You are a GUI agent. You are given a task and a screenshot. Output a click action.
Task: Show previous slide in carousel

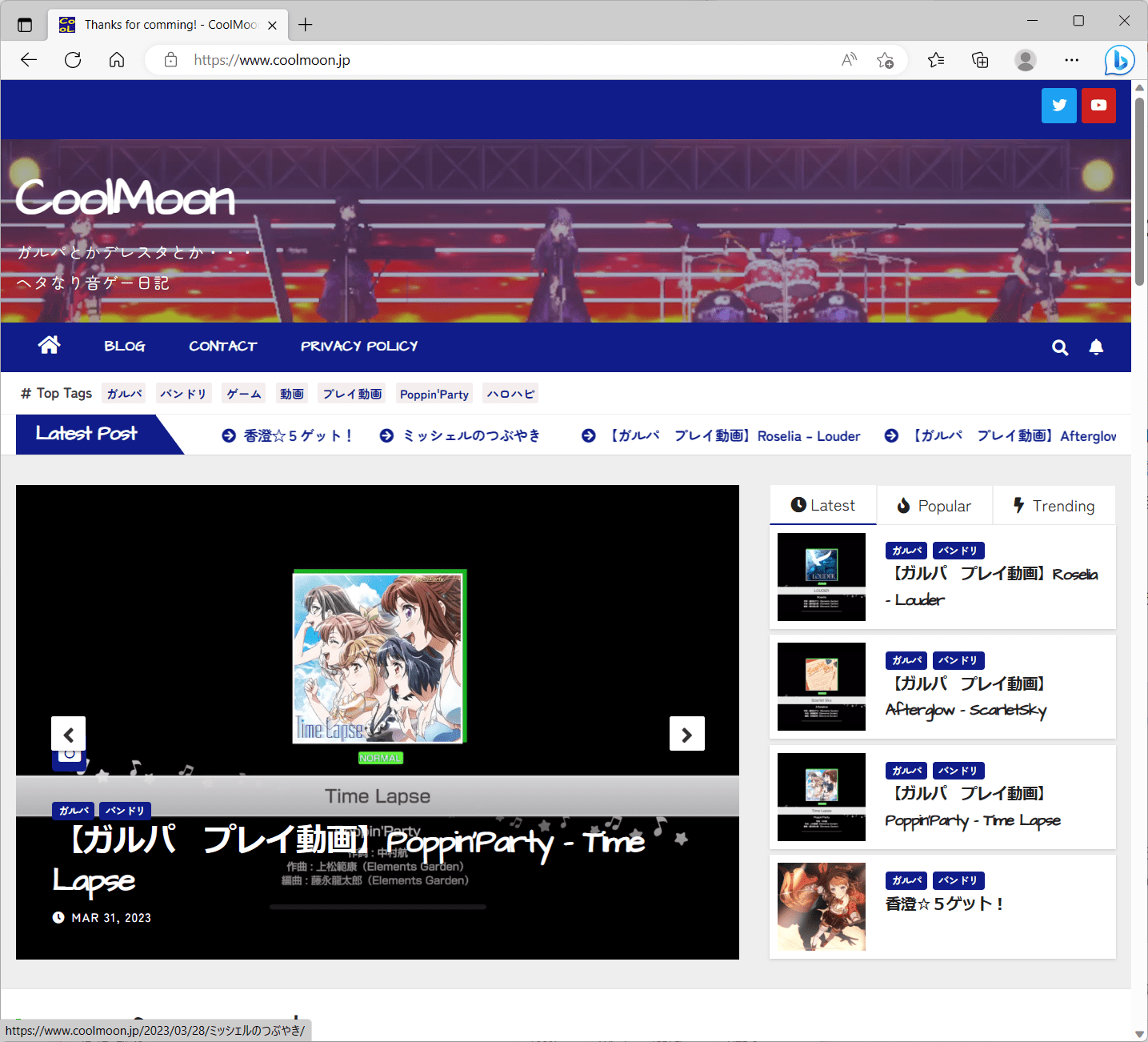pyautogui.click(x=69, y=734)
